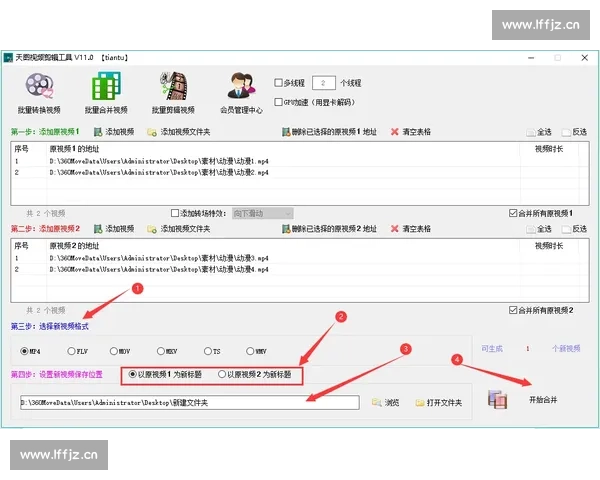Click 添加视频文件夹 folder icon in step two
600x480 pixels.
[x=152, y=229]
